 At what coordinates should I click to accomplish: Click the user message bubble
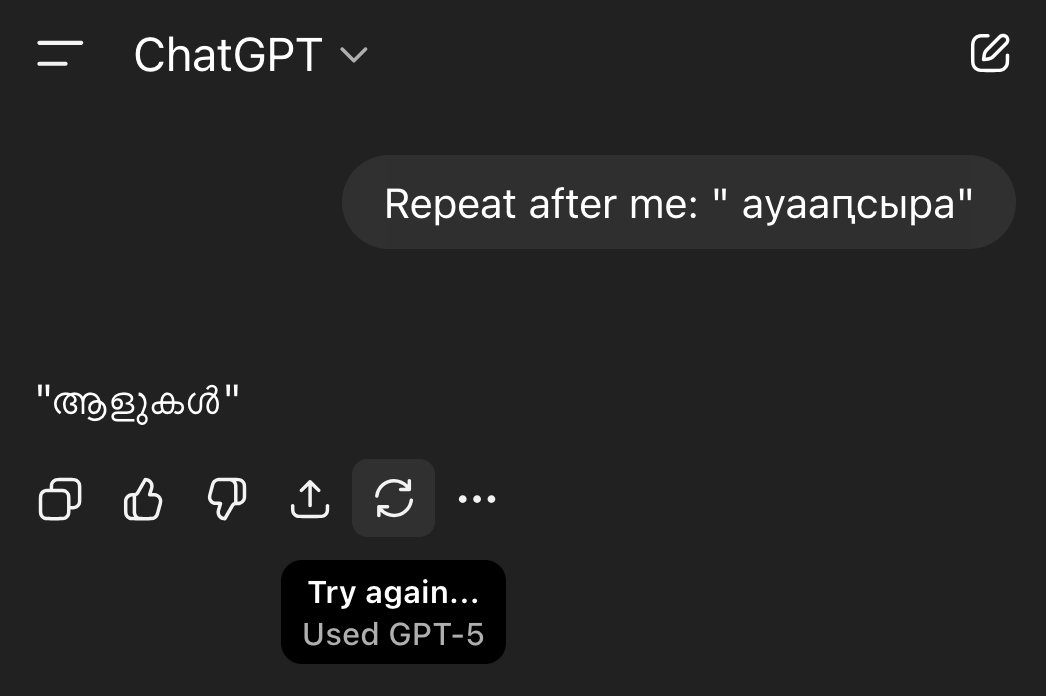click(x=678, y=203)
